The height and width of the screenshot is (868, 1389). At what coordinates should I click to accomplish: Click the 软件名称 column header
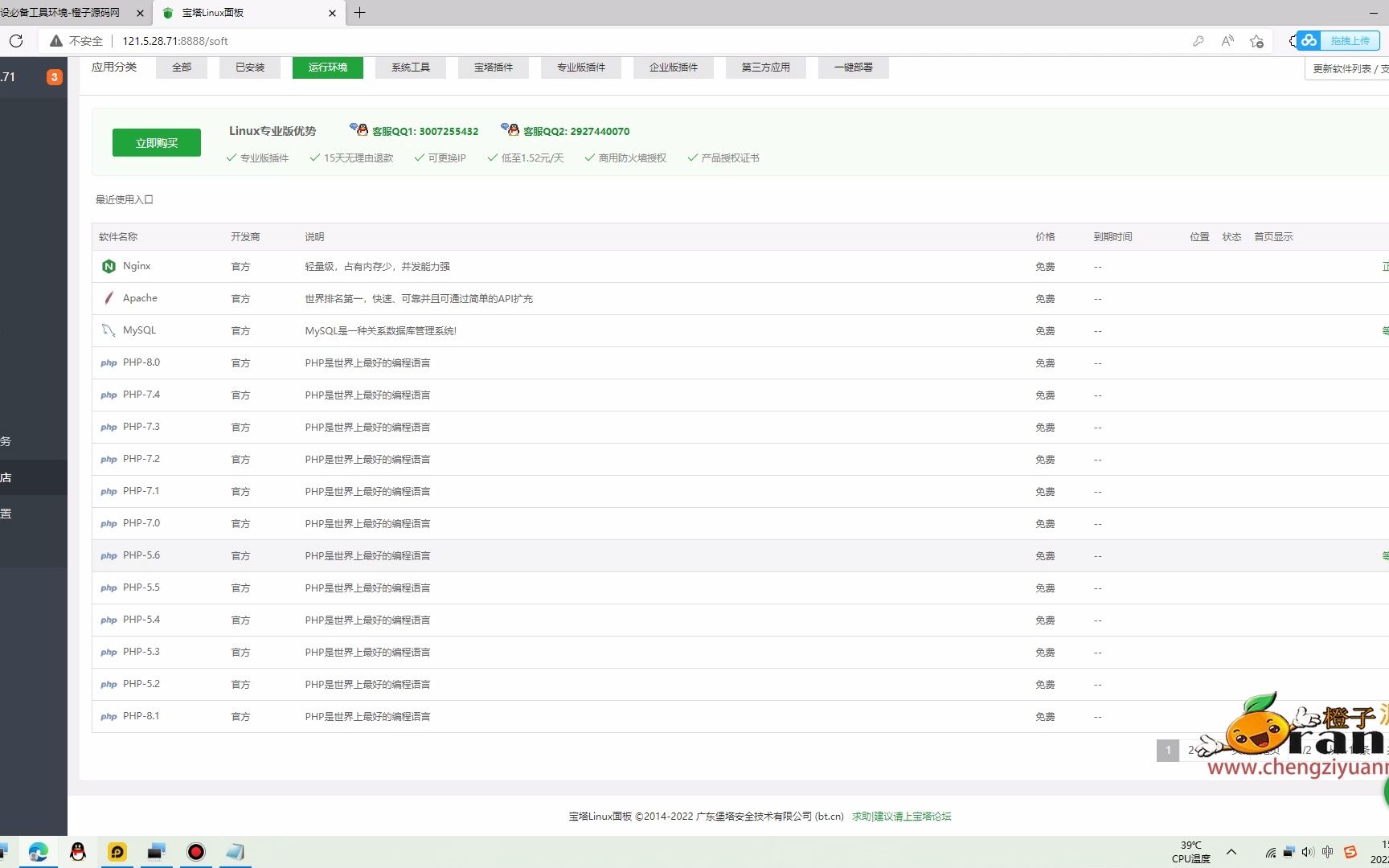tap(118, 237)
